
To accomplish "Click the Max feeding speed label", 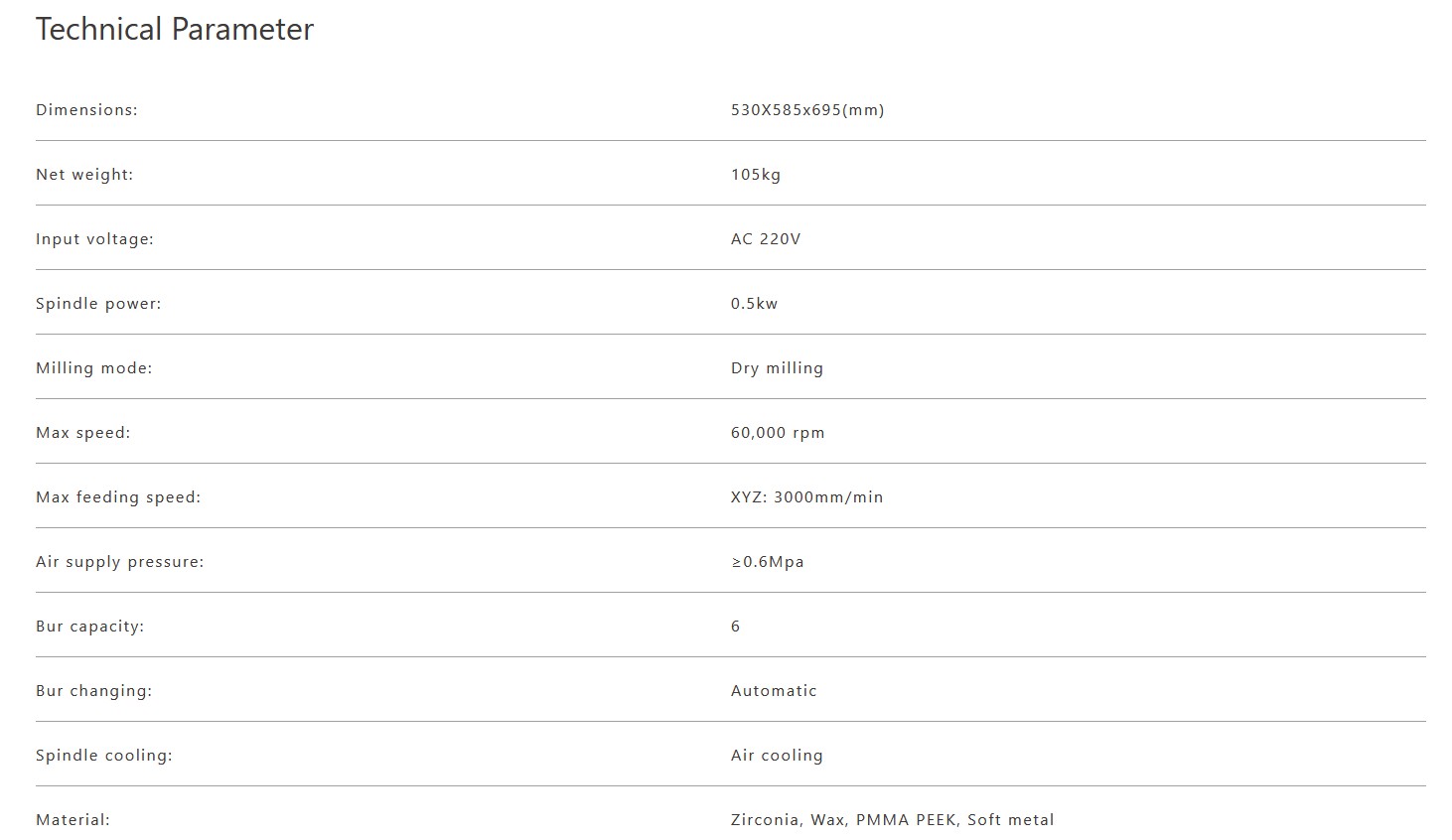I will 118,497.
